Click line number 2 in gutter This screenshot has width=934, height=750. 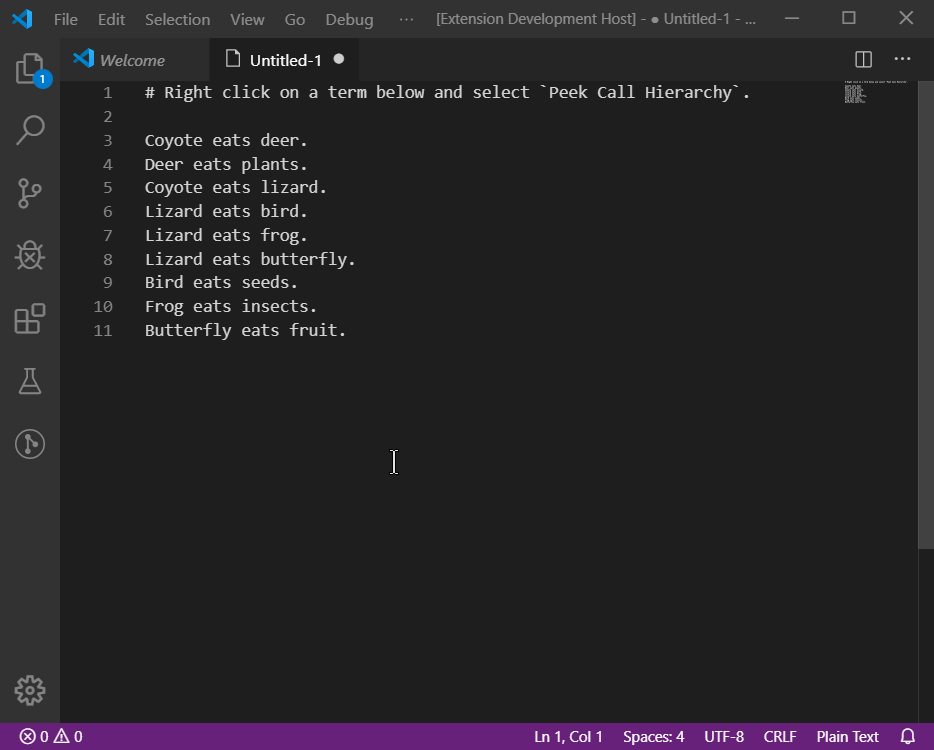click(x=107, y=117)
